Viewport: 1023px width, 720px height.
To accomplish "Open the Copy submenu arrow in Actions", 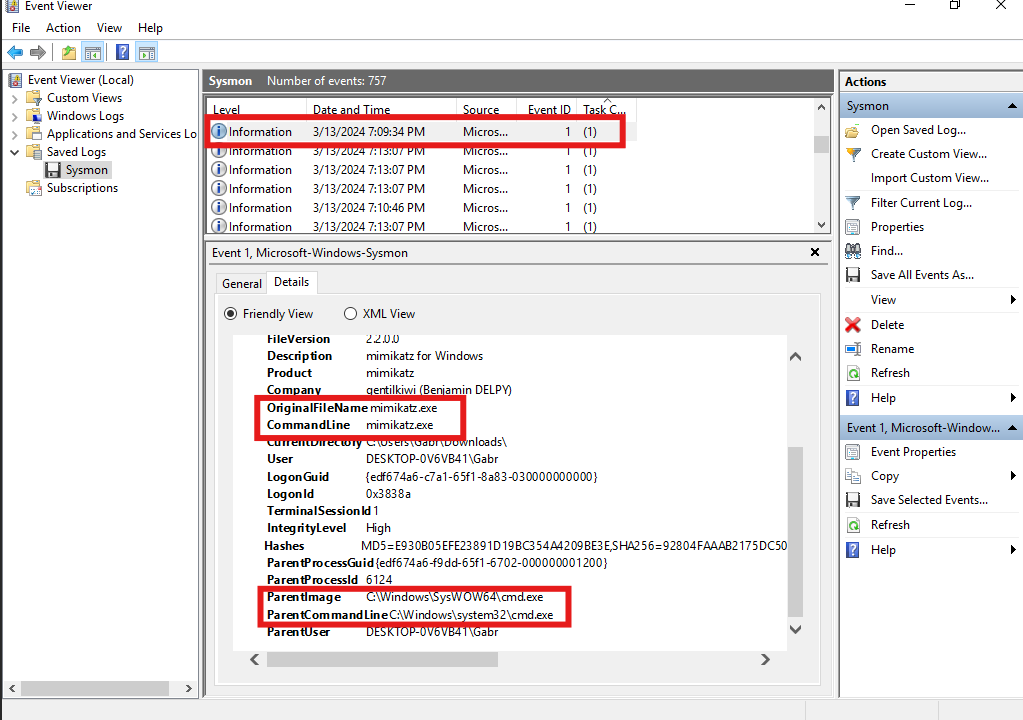I will click(1013, 475).
